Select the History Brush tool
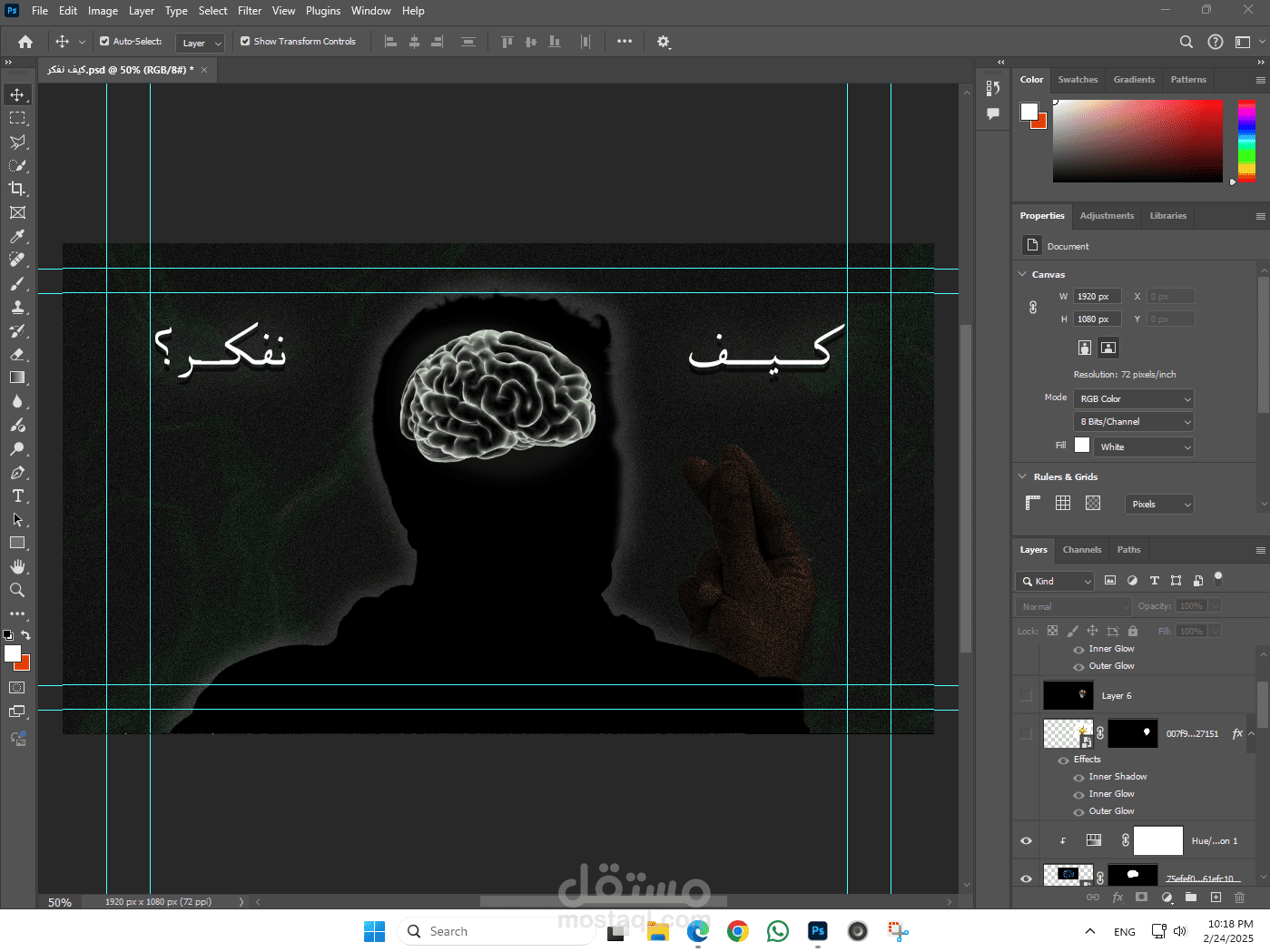The height and width of the screenshot is (952, 1270). (17, 330)
